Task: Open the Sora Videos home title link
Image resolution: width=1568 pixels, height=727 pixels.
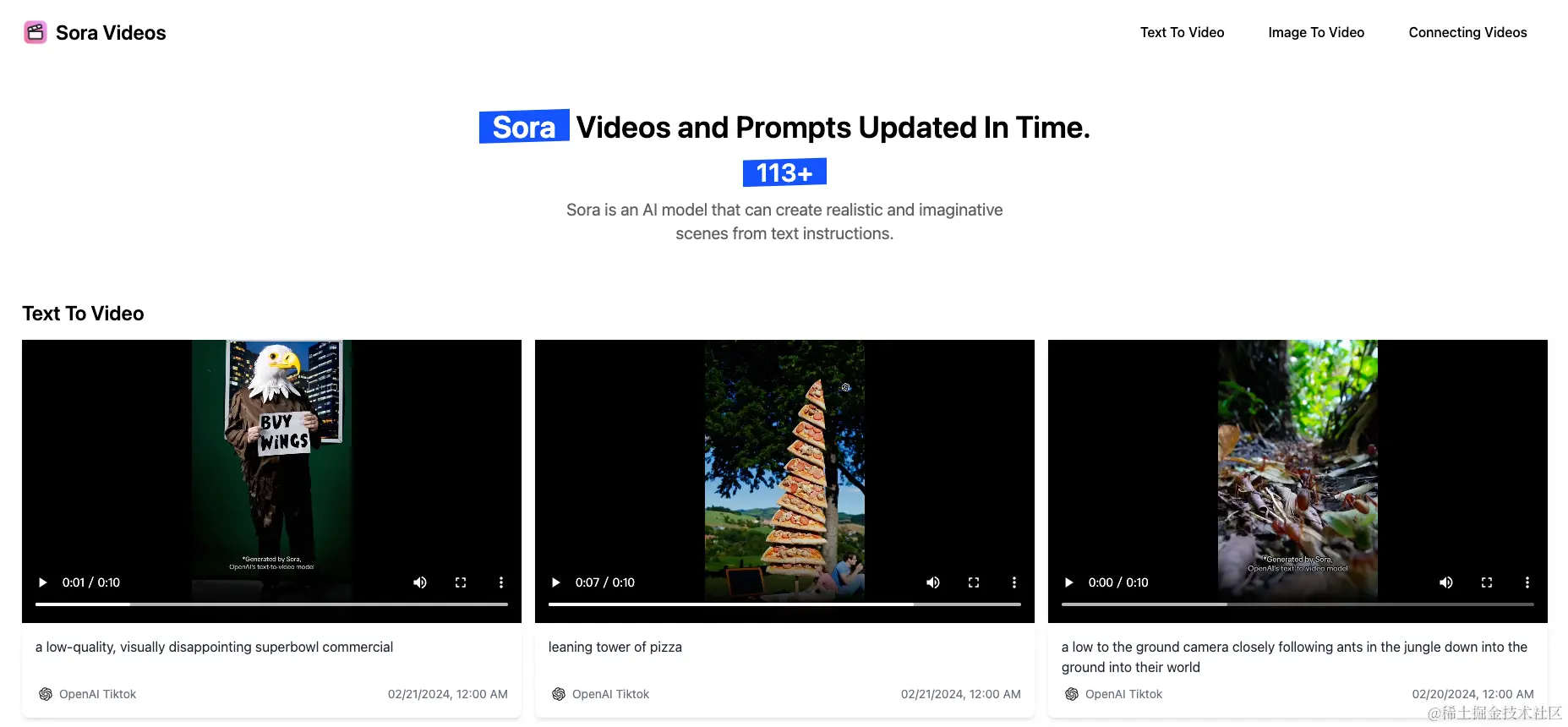Action: [111, 32]
